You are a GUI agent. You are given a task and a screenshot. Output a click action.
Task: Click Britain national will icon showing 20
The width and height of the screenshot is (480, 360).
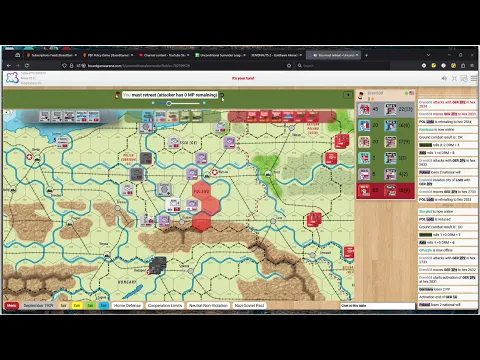click(x=364, y=142)
